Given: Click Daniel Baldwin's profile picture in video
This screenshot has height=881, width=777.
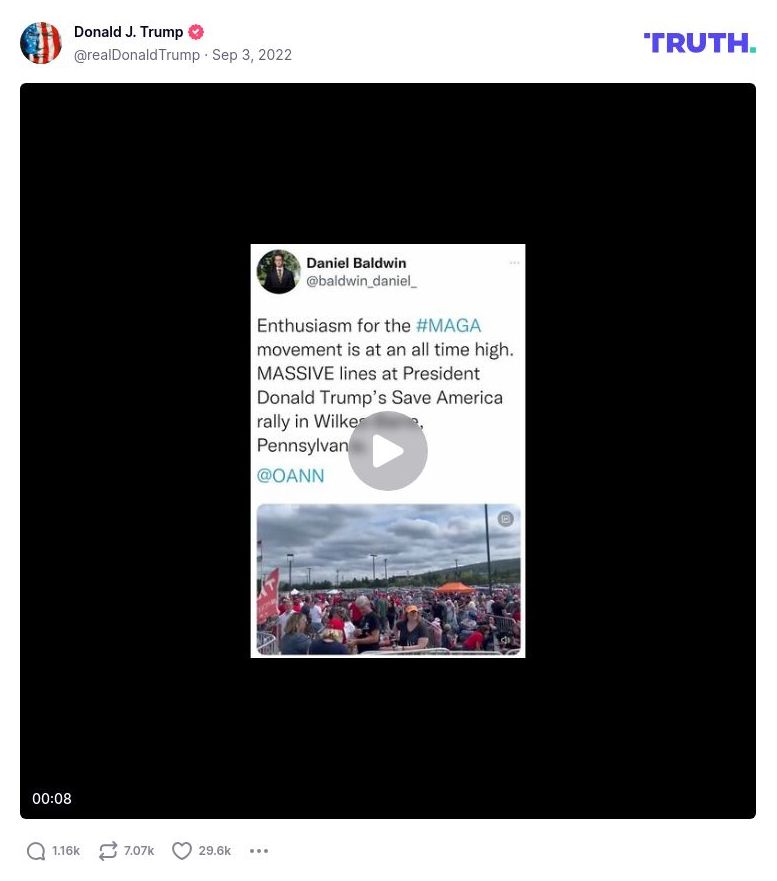Looking at the screenshot, I should click(x=279, y=271).
